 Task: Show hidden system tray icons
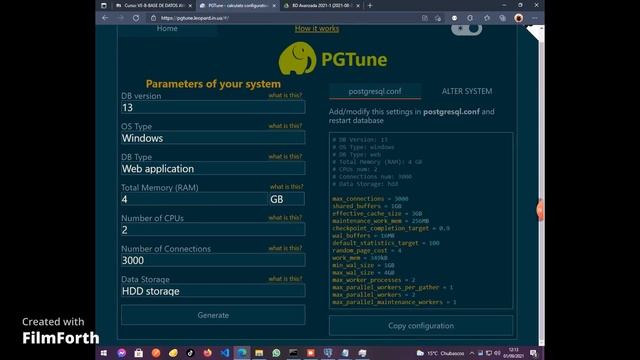click(472, 353)
